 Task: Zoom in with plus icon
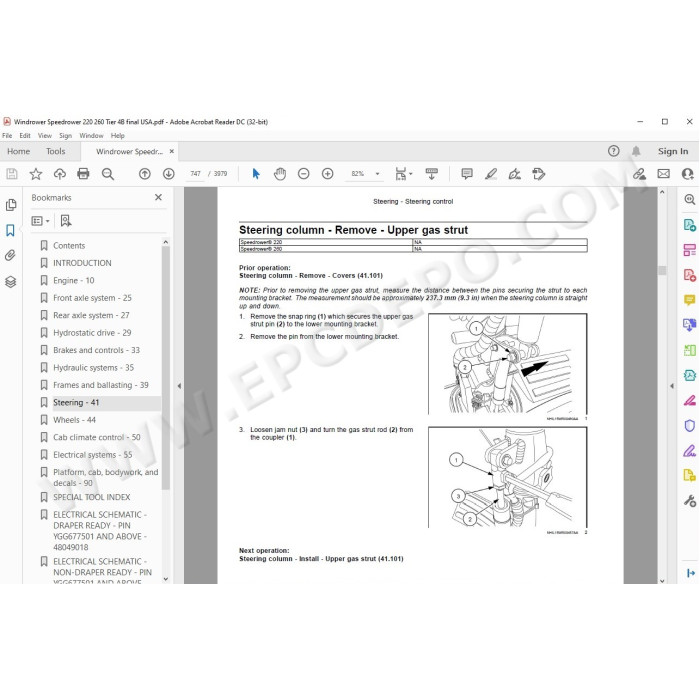328,174
